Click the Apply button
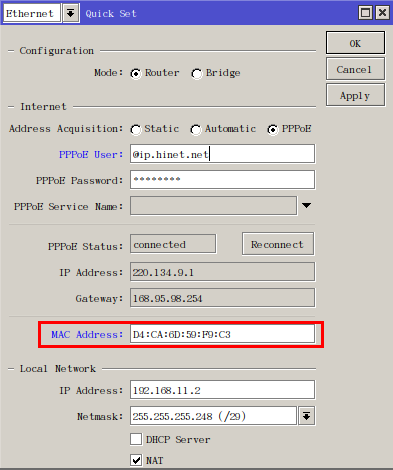The width and height of the screenshot is (393, 470). coord(355,95)
